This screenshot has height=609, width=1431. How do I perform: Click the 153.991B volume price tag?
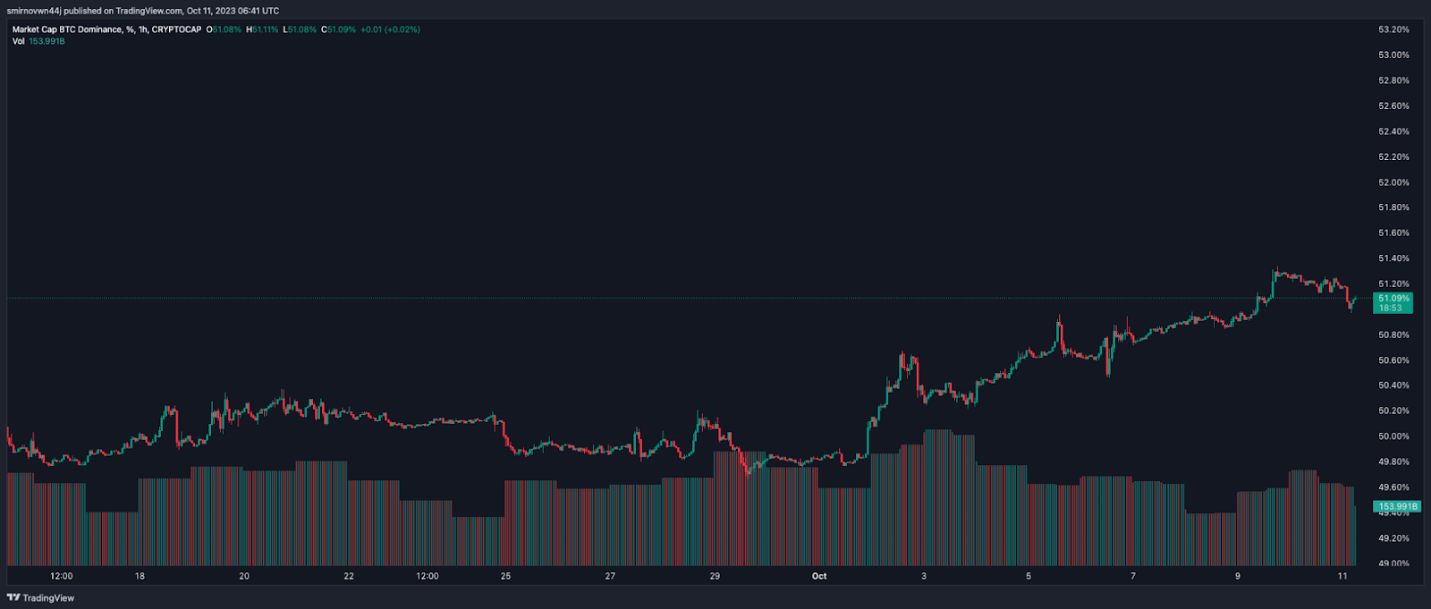[x=1394, y=507]
